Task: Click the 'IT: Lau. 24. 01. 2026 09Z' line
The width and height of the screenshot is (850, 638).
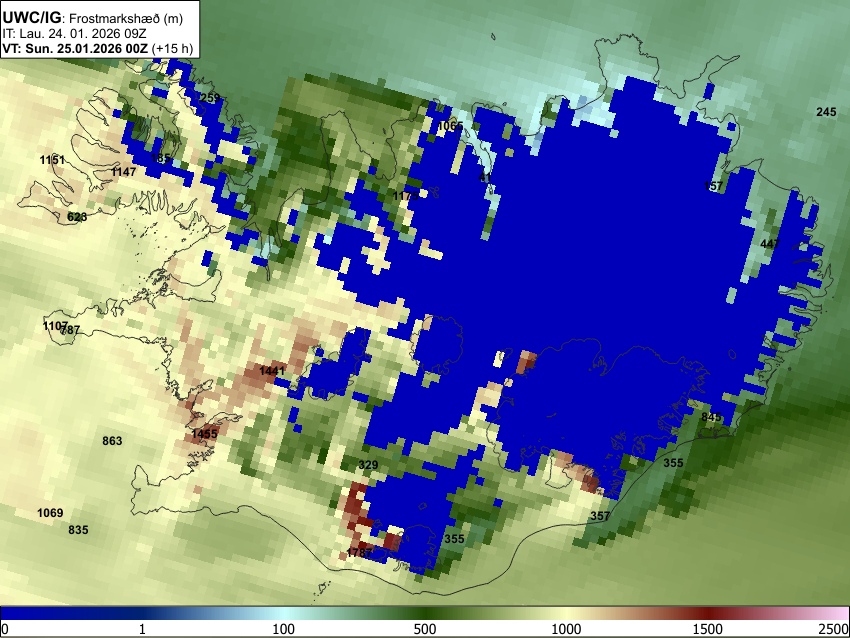Action: coord(74,34)
